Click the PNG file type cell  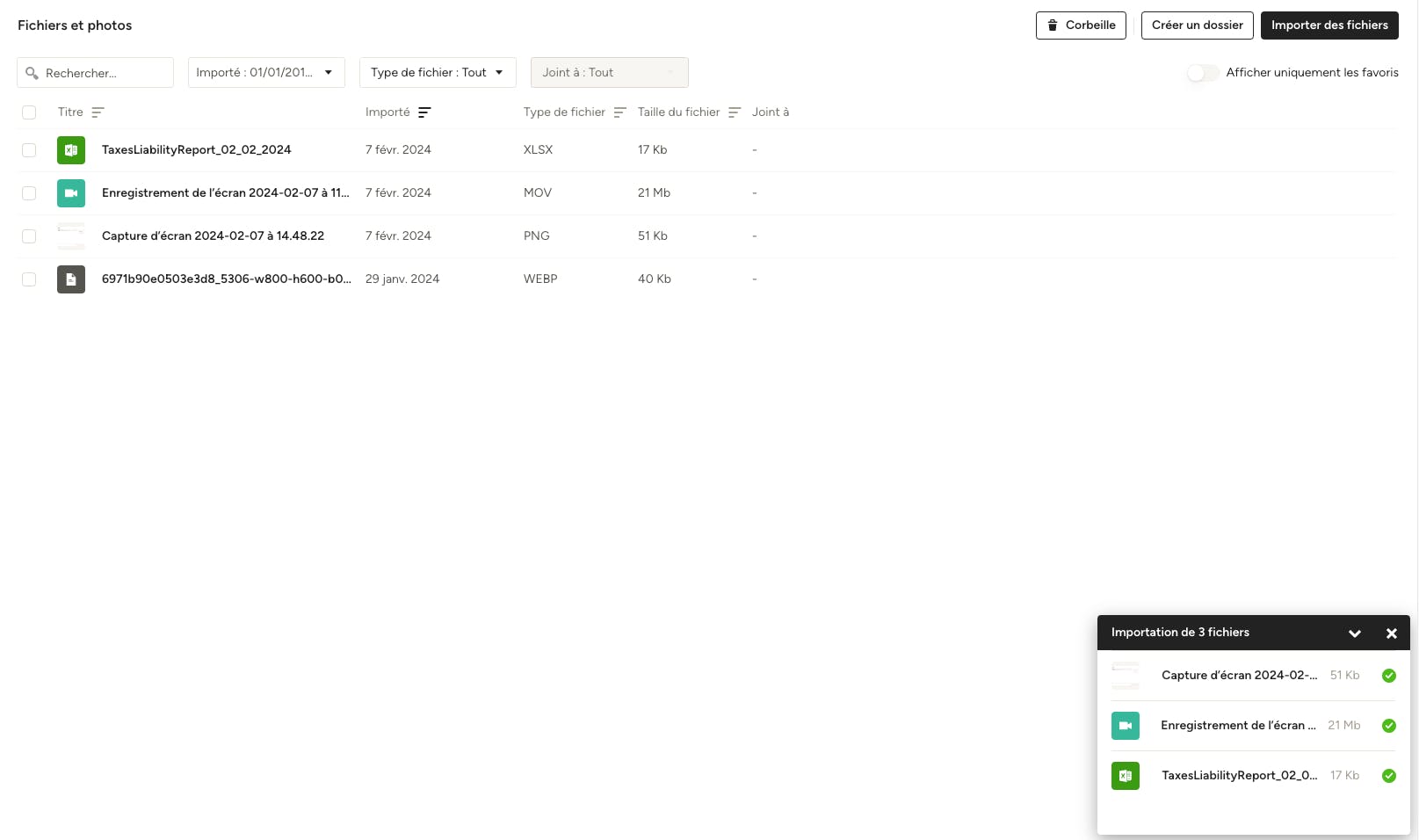click(x=537, y=236)
